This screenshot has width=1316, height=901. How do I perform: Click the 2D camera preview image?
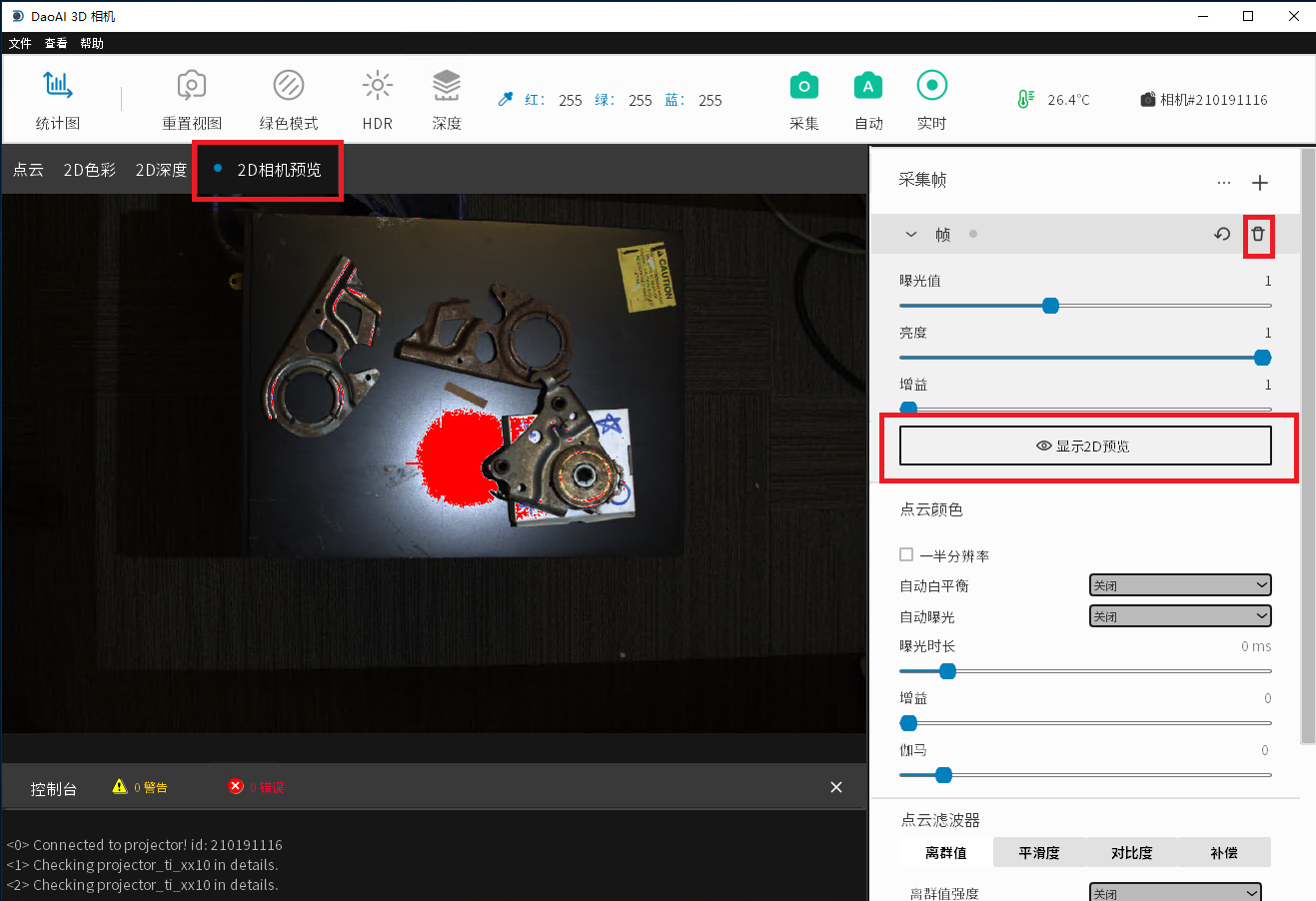tap(434, 463)
